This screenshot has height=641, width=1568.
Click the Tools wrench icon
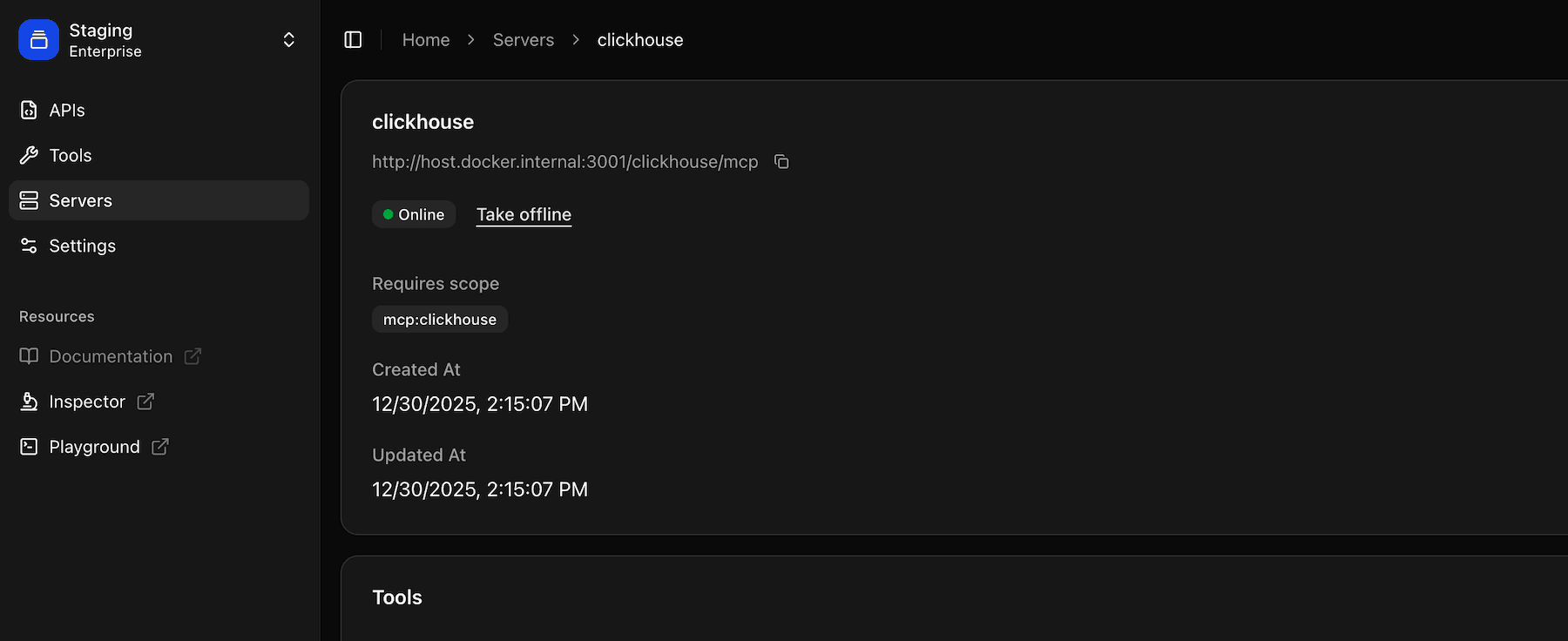click(x=29, y=156)
